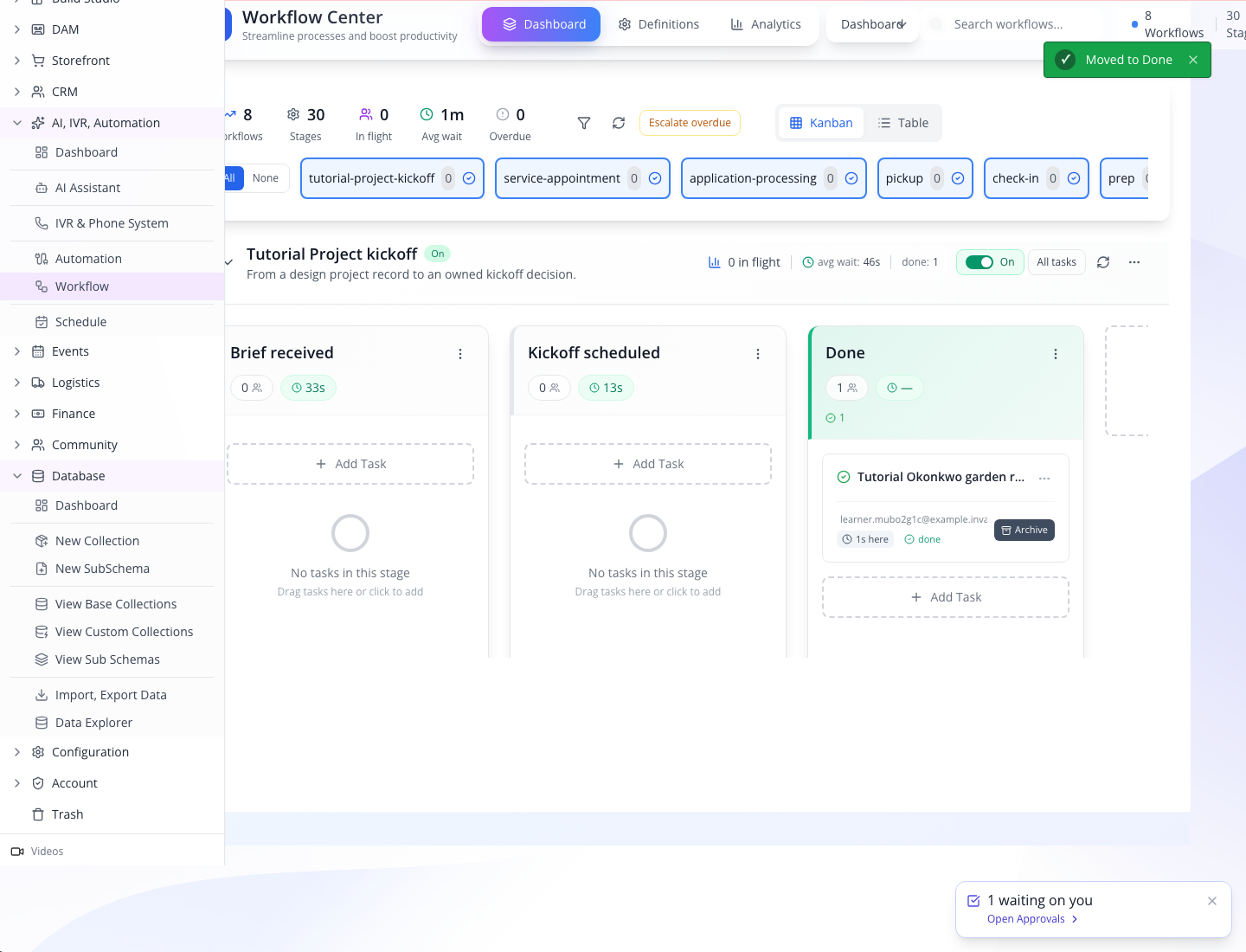Select Kanban view
Screen dimensions: 1246x952
pos(821,123)
